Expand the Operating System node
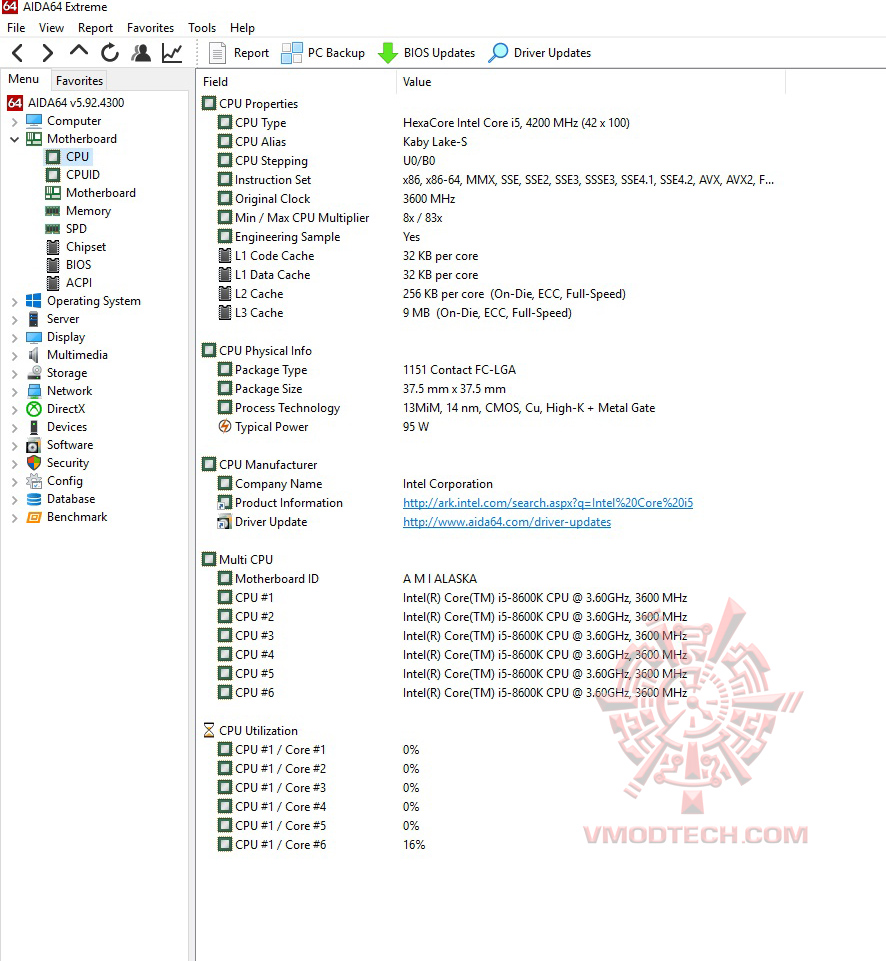This screenshot has height=961, width=886. (15, 302)
